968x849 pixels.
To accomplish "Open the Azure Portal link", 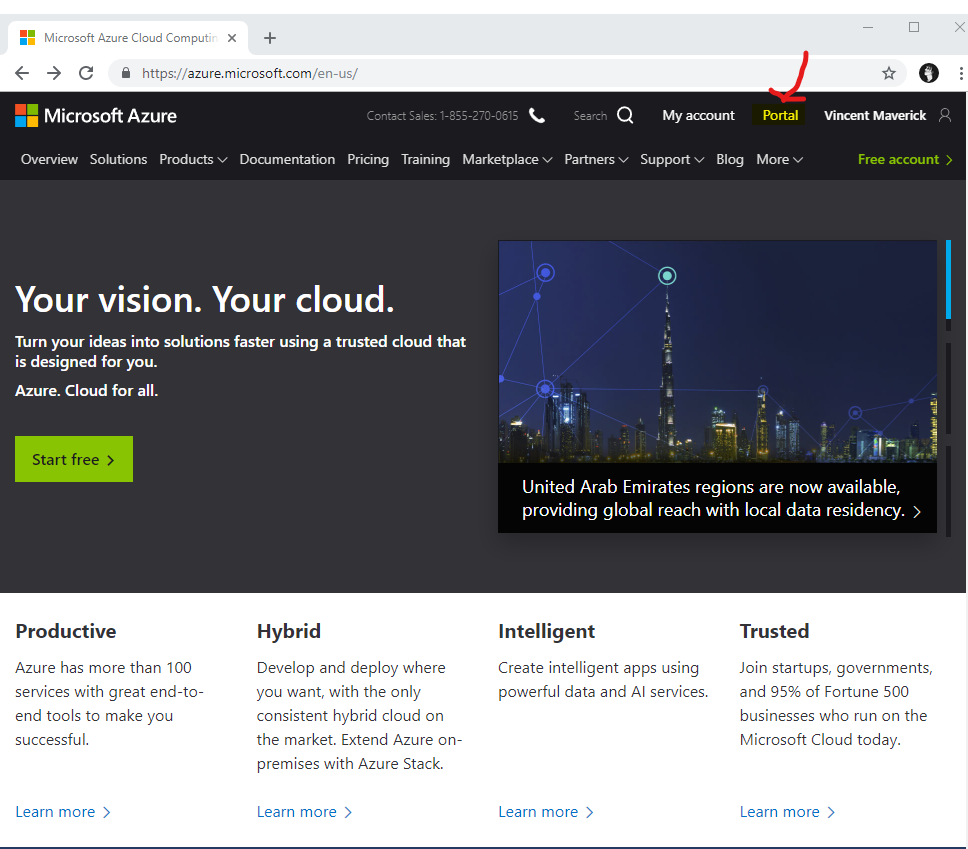I will pos(780,115).
